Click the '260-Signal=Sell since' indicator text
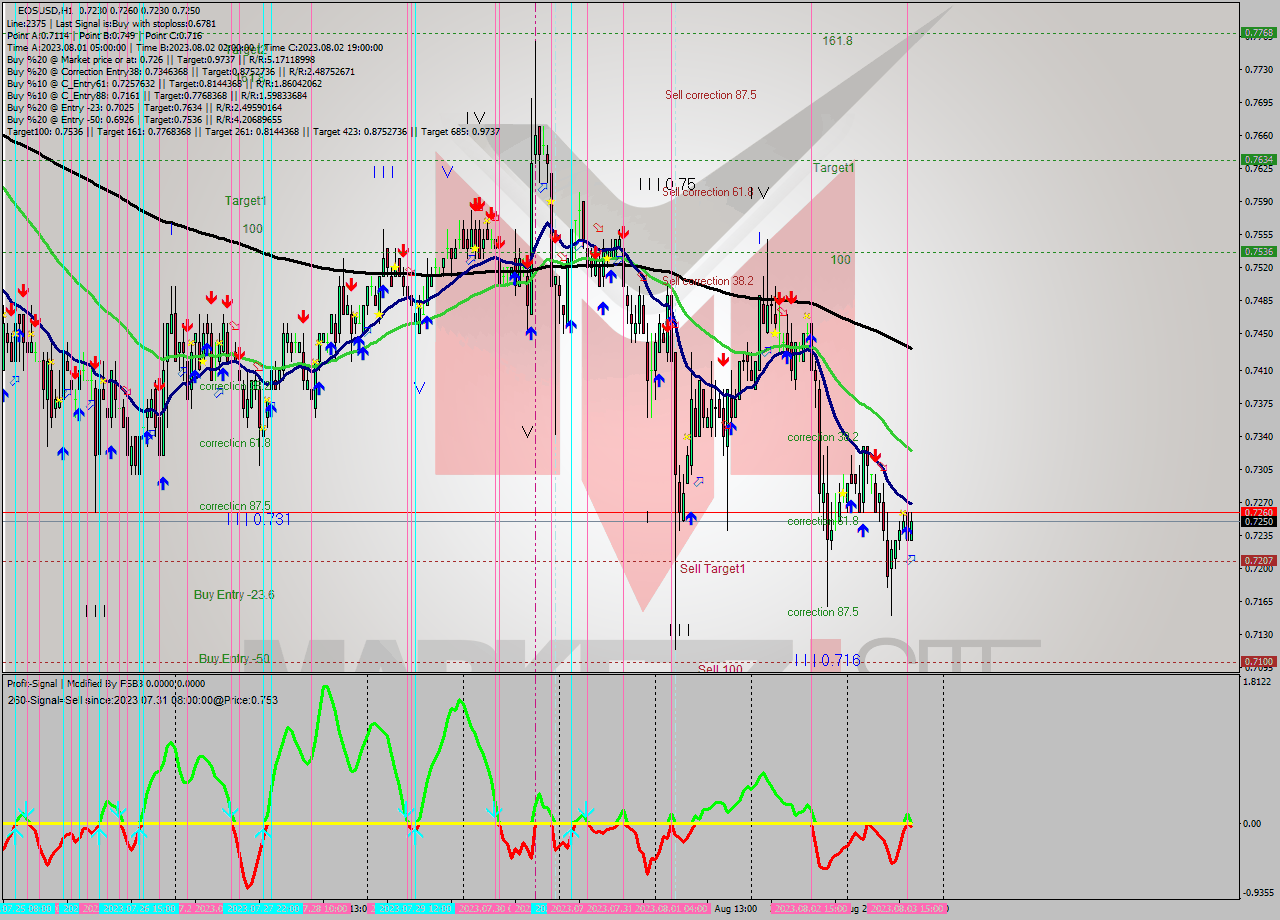The width and height of the screenshot is (1280, 920). coord(143,700)
